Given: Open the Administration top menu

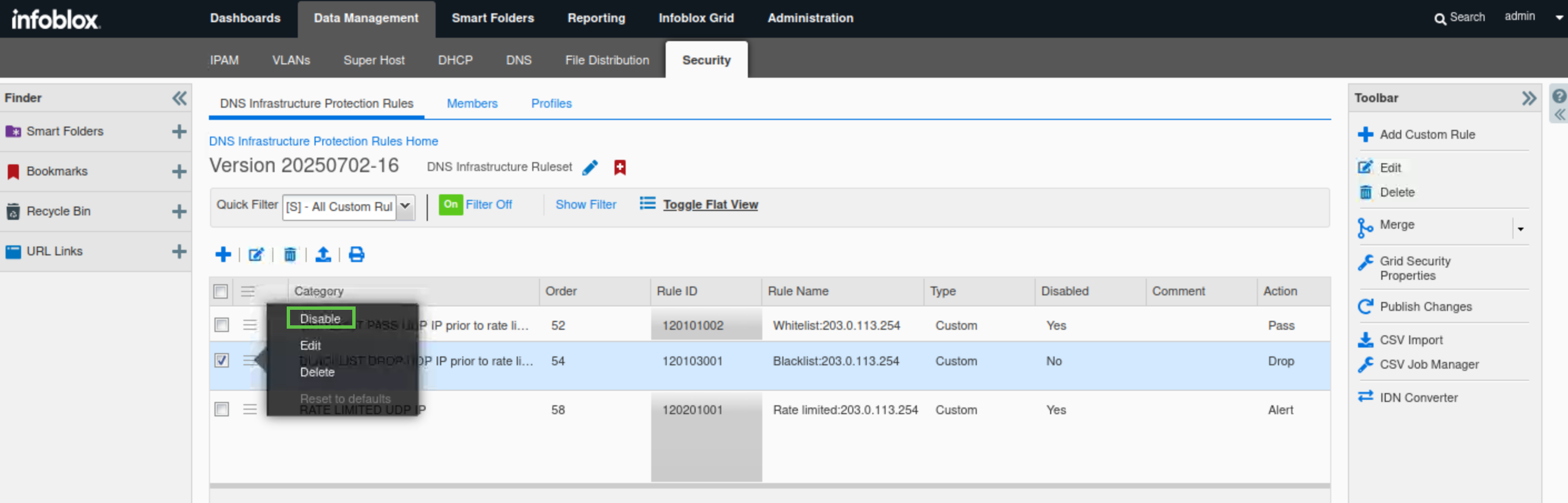Looking at the screenshot, I should click(810, 18).
